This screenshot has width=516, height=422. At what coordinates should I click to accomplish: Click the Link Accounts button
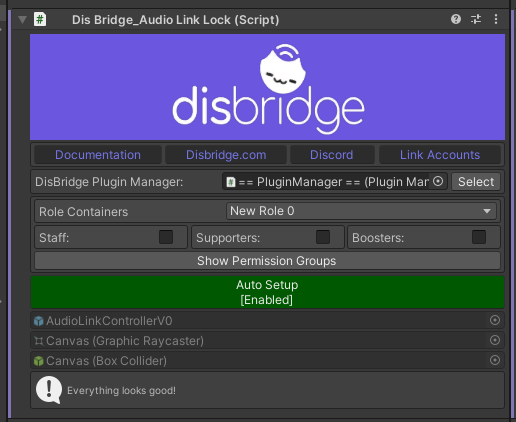(x=440, y=155)
